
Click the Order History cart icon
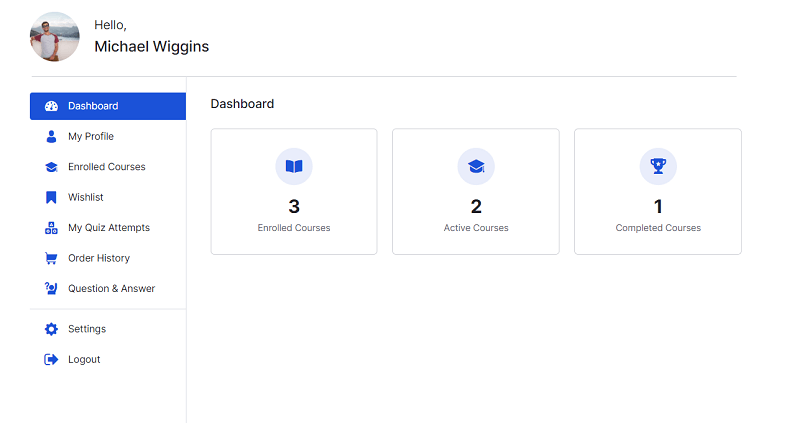(51, 258)
